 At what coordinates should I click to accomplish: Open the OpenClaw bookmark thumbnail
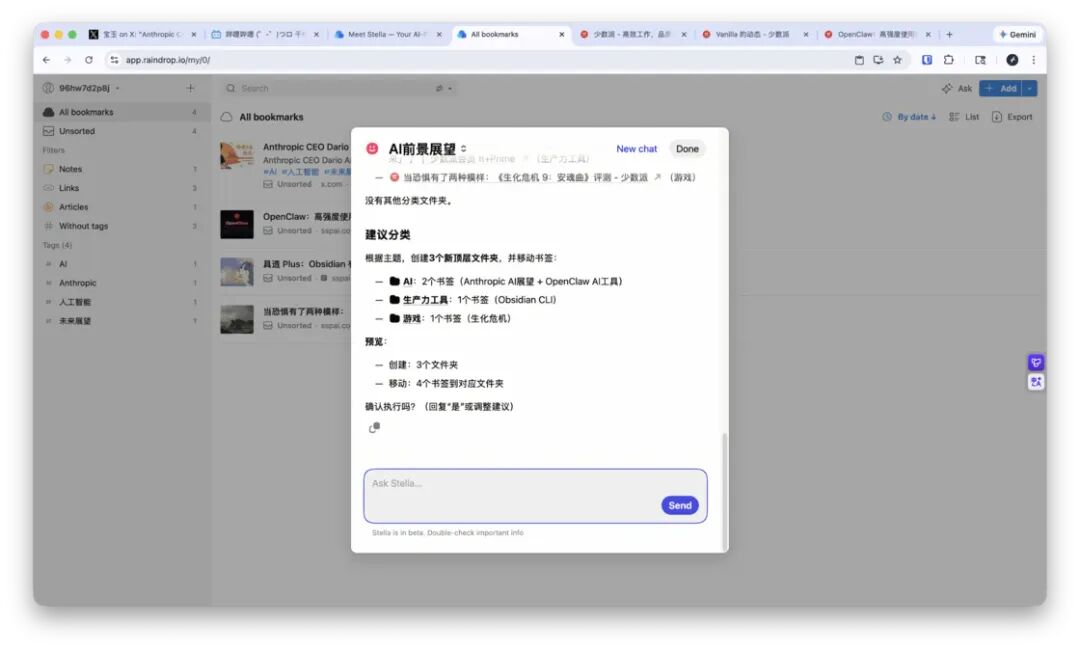pos(237,224)
